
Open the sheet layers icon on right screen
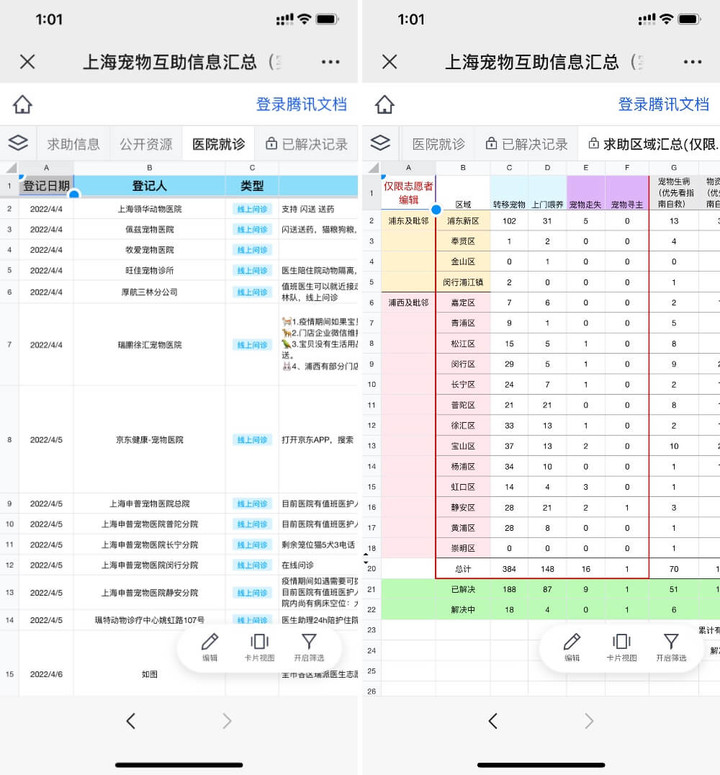tap(381, 143)
